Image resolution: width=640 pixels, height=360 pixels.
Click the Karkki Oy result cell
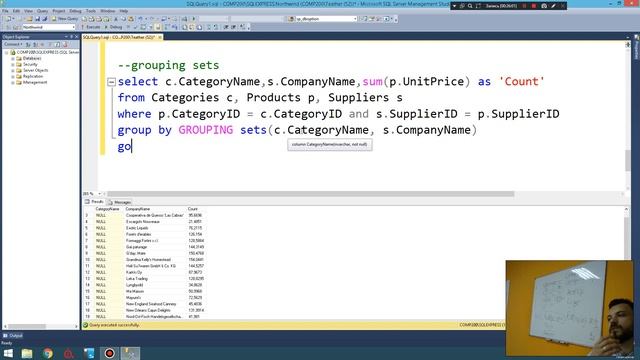155,272
